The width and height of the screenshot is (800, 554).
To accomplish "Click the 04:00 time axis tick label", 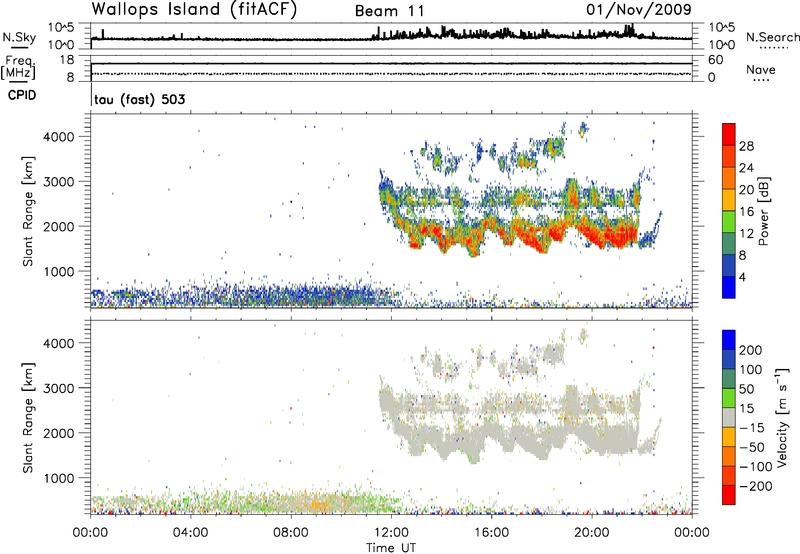I will click(191, 533).
